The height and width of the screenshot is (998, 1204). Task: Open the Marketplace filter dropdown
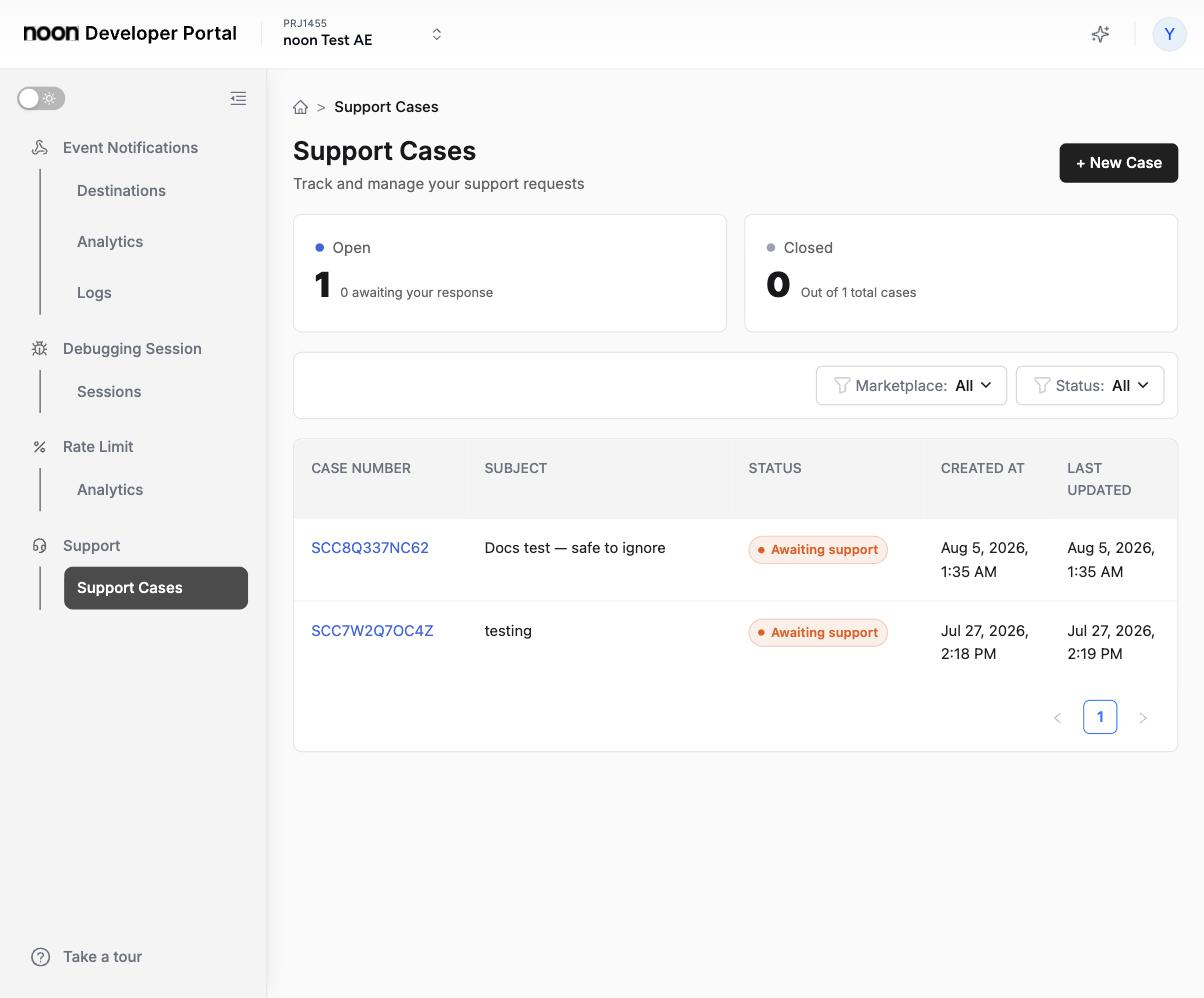[911, 386]
